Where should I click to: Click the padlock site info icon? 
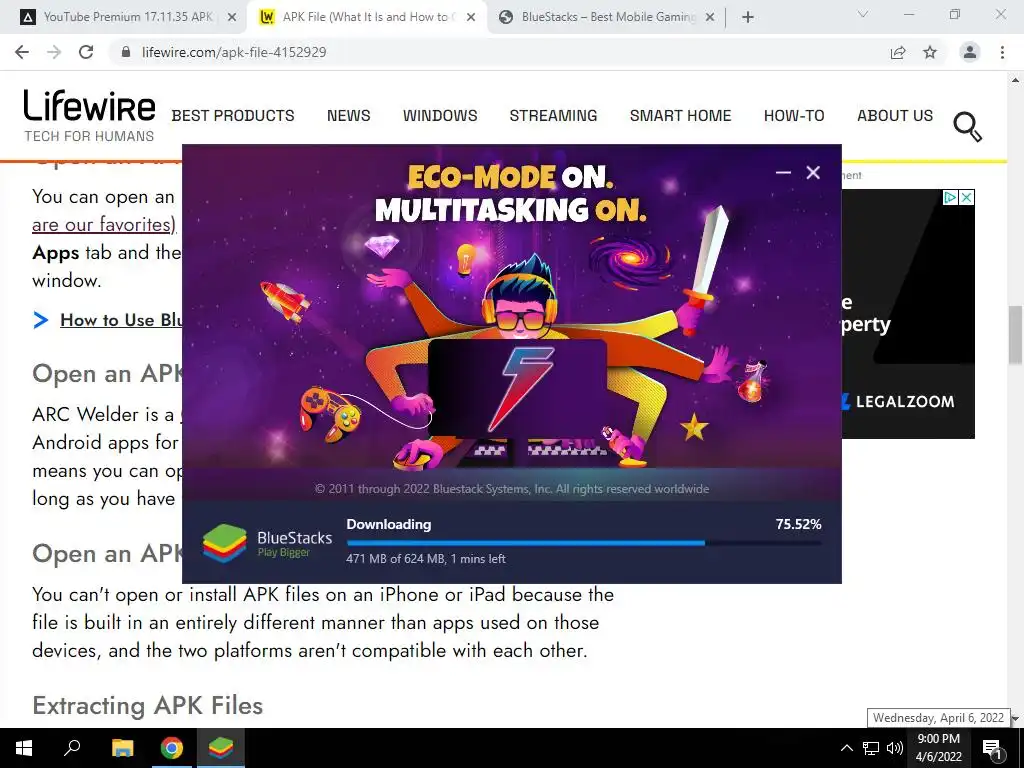(x=126, y=52)
